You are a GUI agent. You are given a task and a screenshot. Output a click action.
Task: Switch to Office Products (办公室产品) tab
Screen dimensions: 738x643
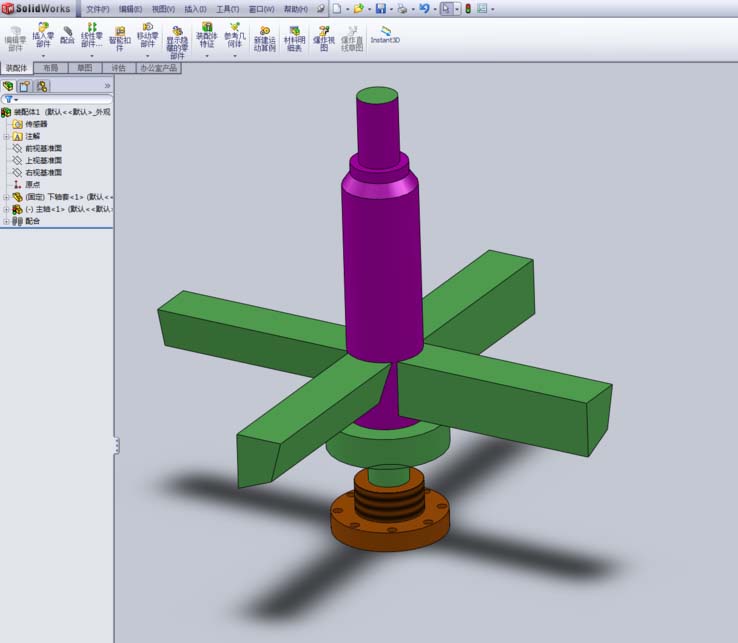(159, 68)
